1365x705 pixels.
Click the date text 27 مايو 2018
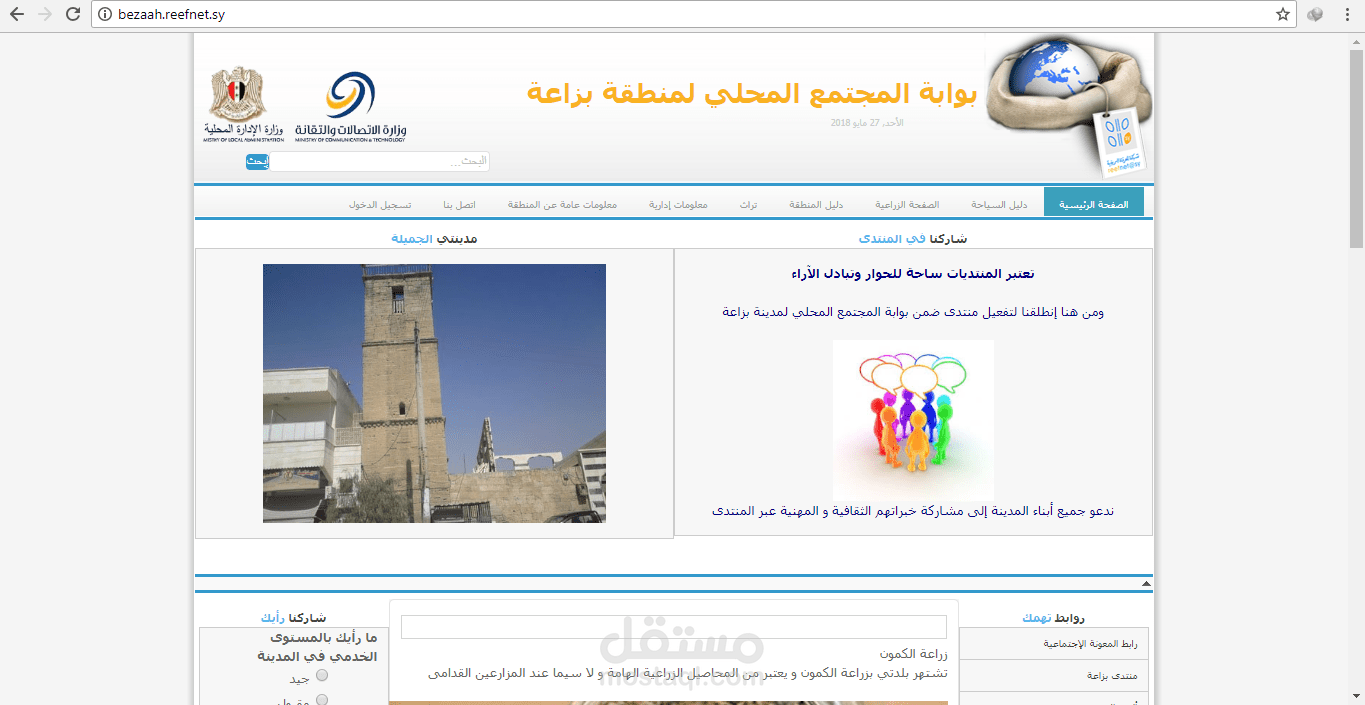tap(867, 122)
